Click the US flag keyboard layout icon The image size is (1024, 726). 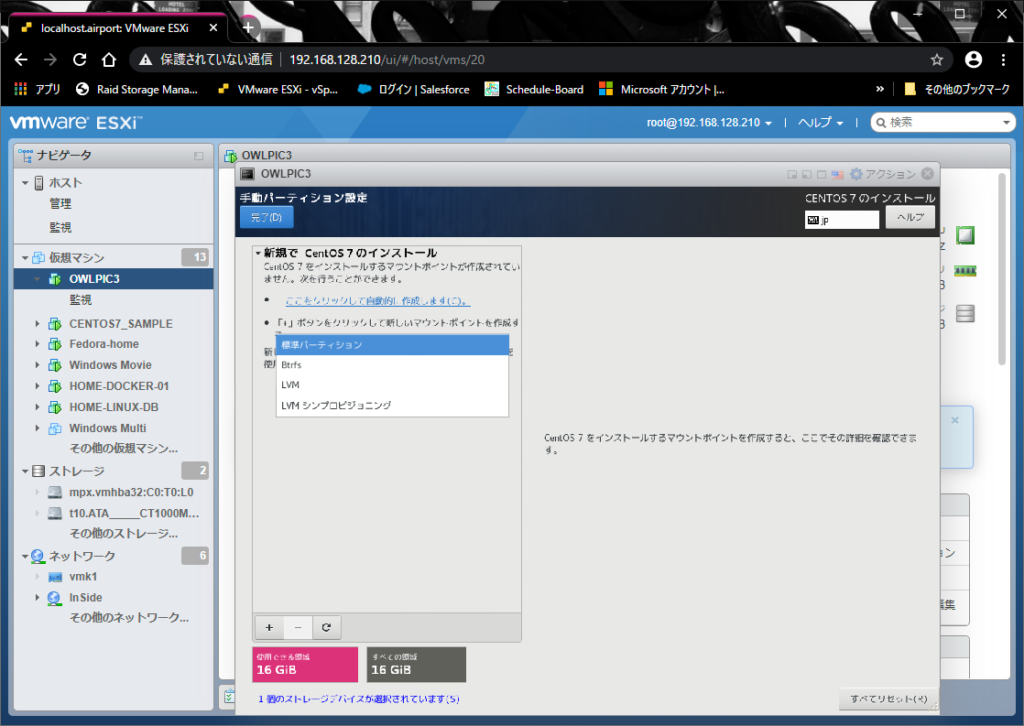point(838,174)
